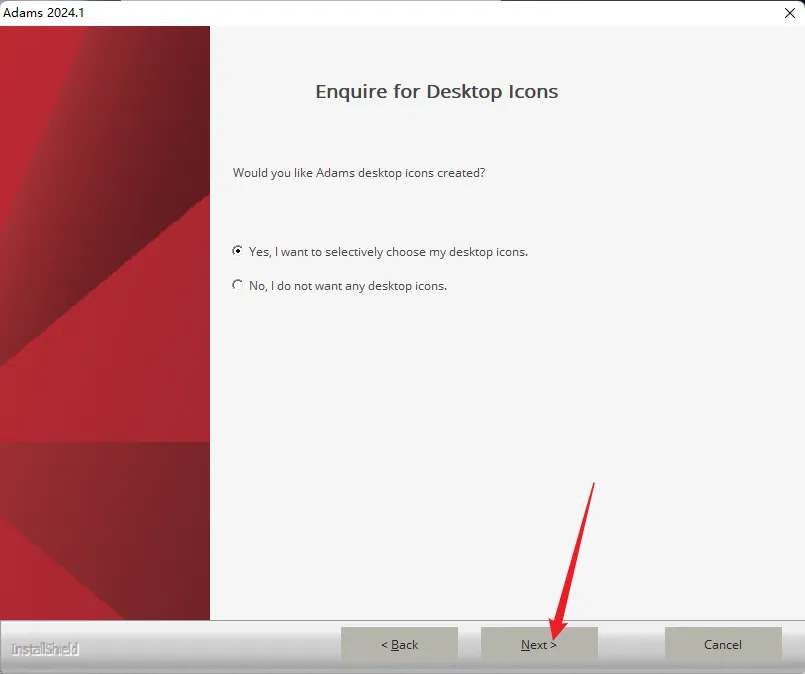
Task: Cancel the Adams installation
Action: [723, 644]
